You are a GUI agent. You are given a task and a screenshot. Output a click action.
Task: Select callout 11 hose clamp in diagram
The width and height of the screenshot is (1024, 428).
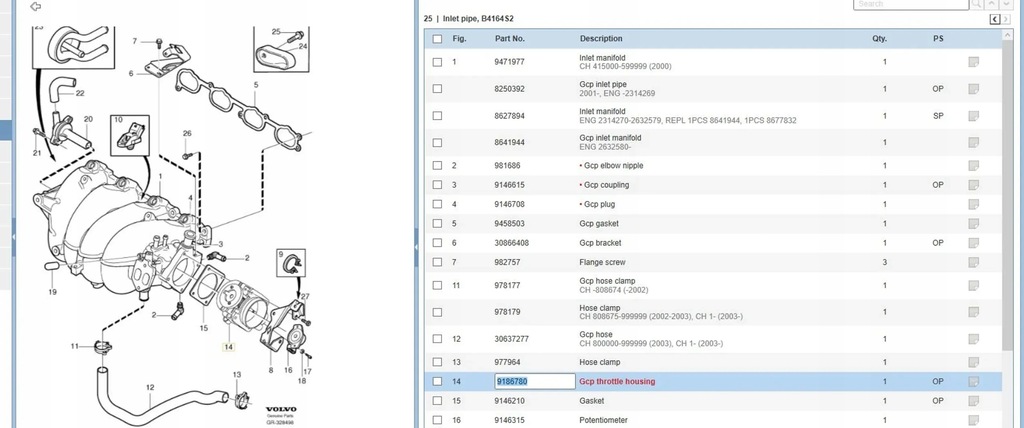pyautogui.click(x=74, y=346)
